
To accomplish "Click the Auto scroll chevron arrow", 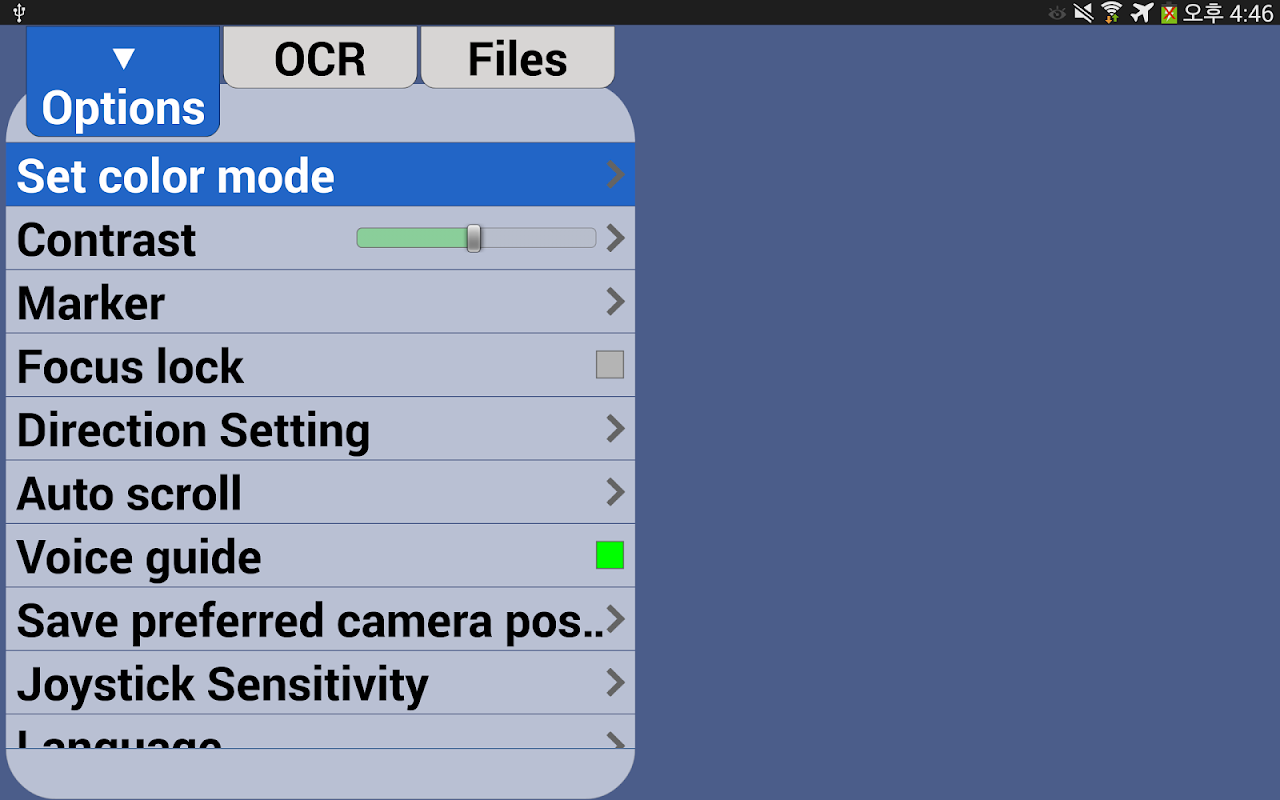I will (616, 492).
